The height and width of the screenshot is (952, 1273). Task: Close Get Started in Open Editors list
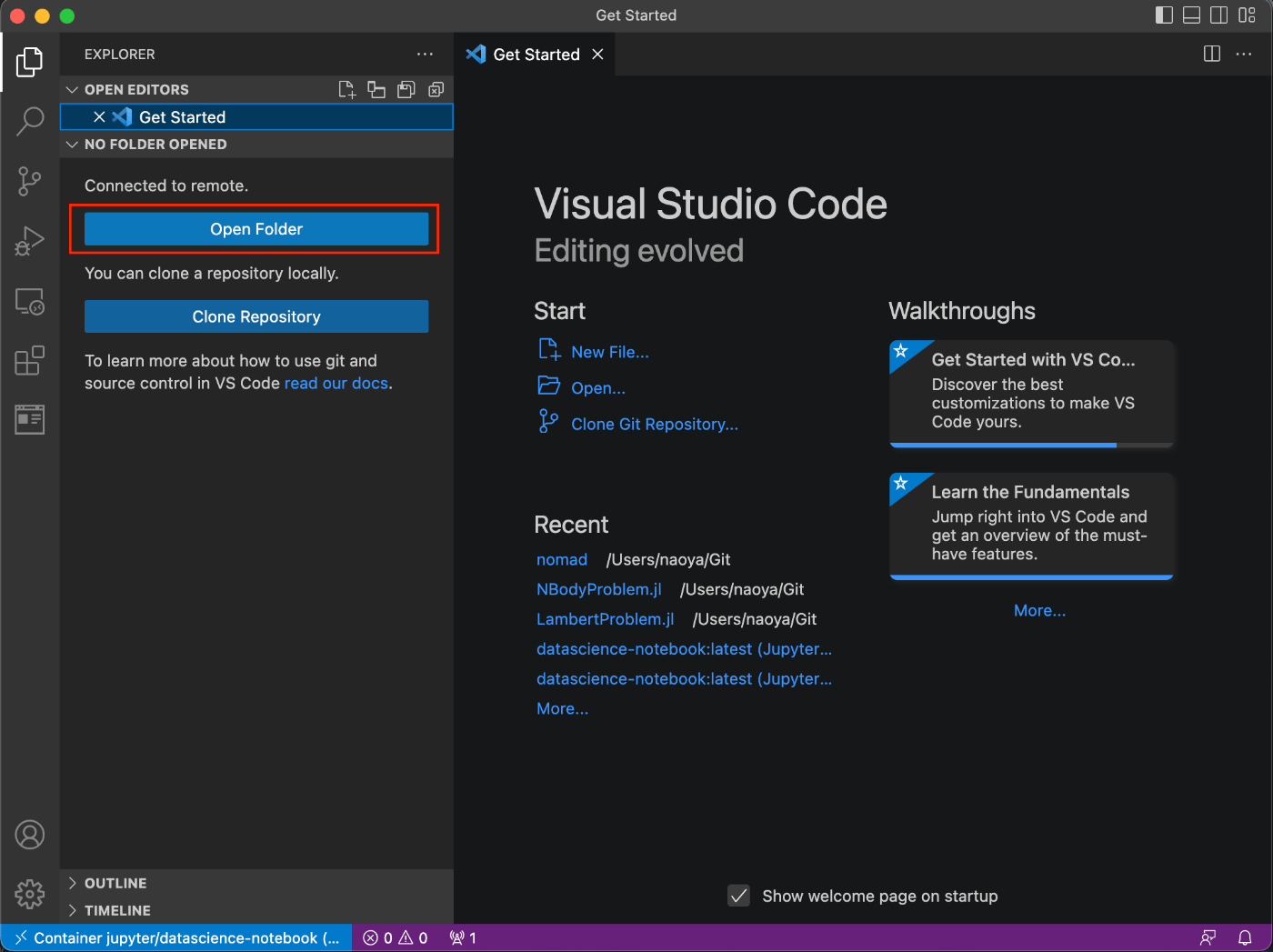[99, 116]
